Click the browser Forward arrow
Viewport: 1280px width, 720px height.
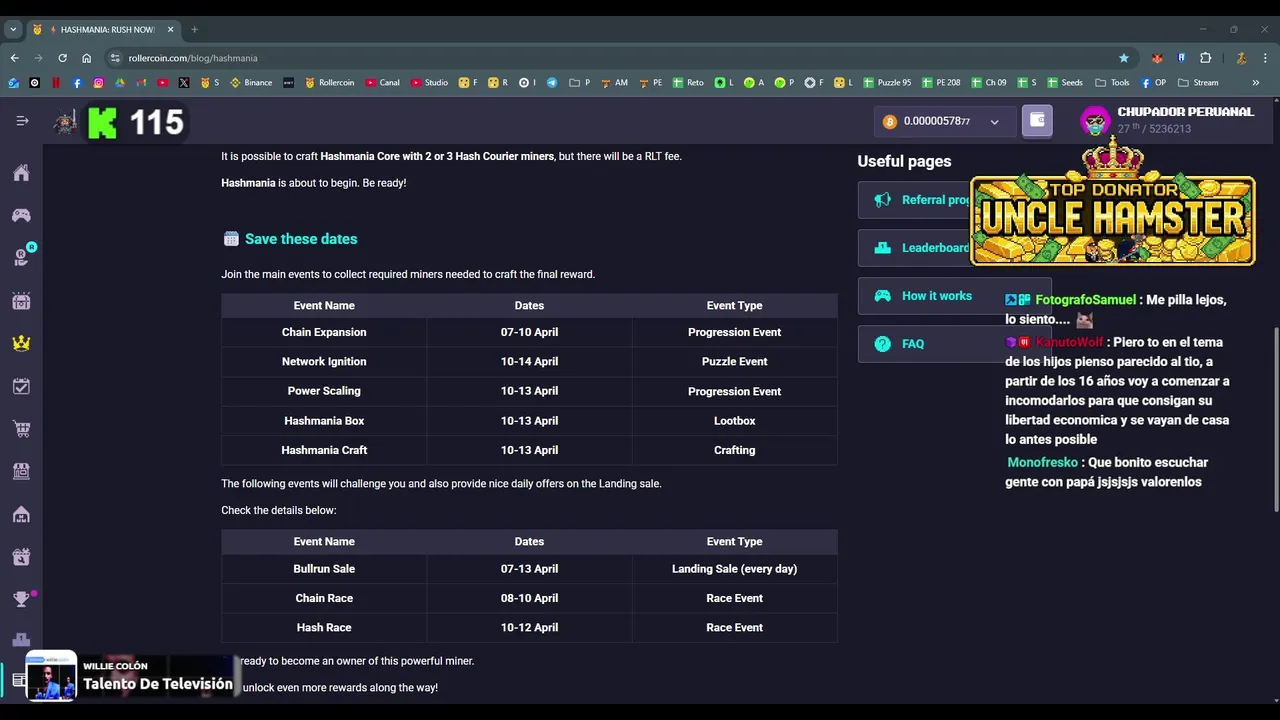38,58
